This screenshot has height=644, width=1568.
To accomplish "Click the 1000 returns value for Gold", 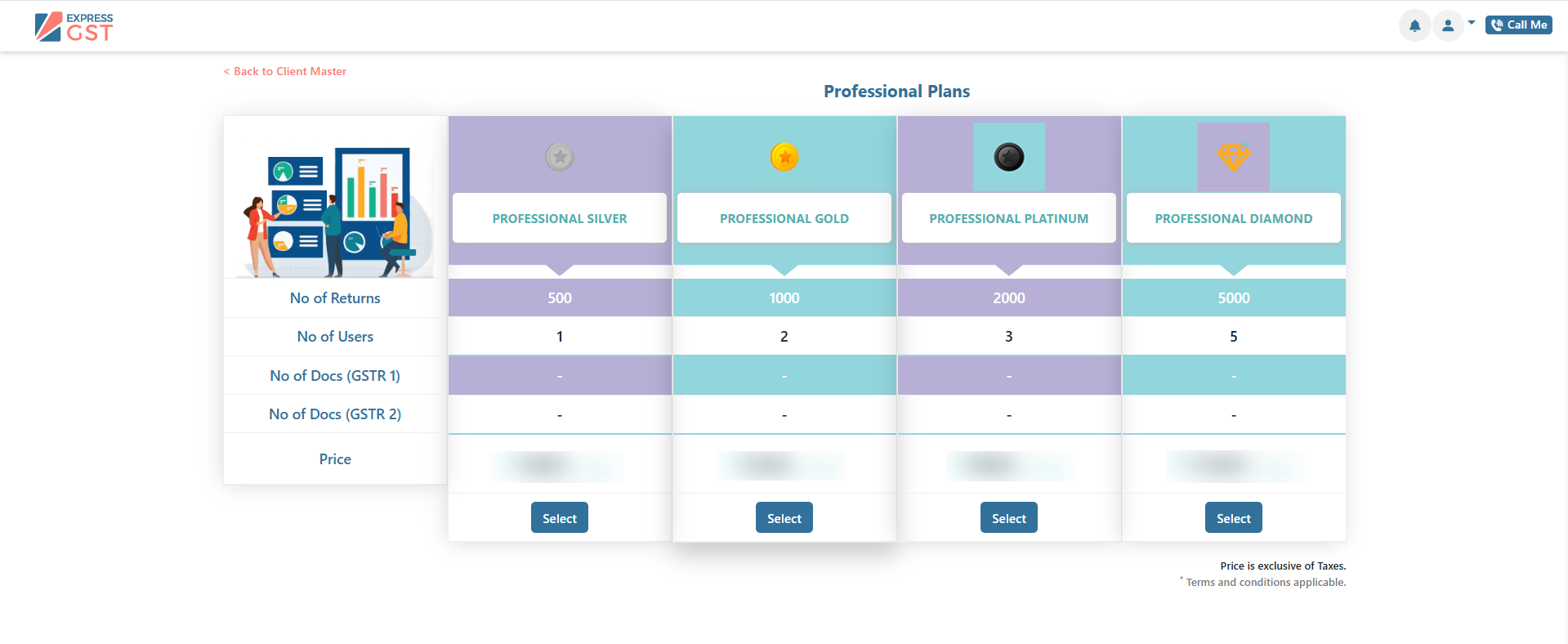I will tap(784, 298).
